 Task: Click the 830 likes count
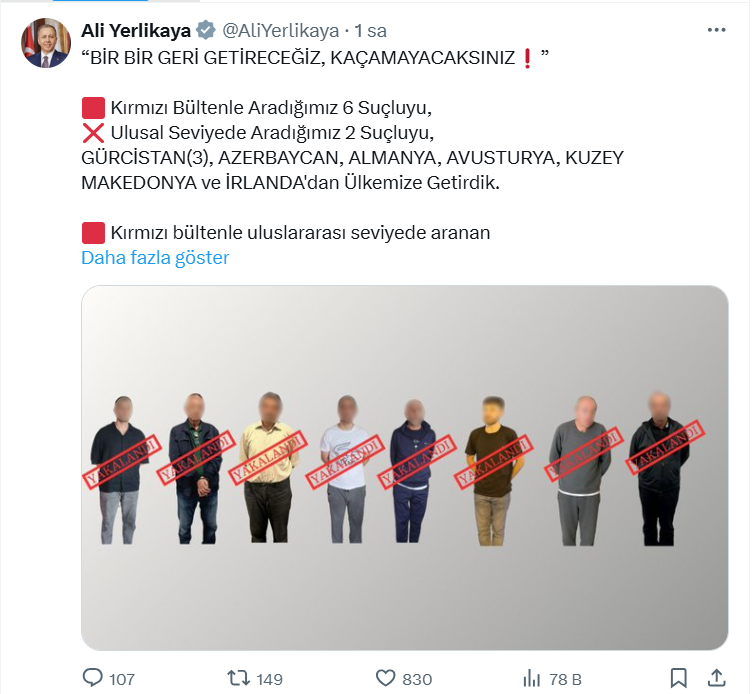(417, 679)
